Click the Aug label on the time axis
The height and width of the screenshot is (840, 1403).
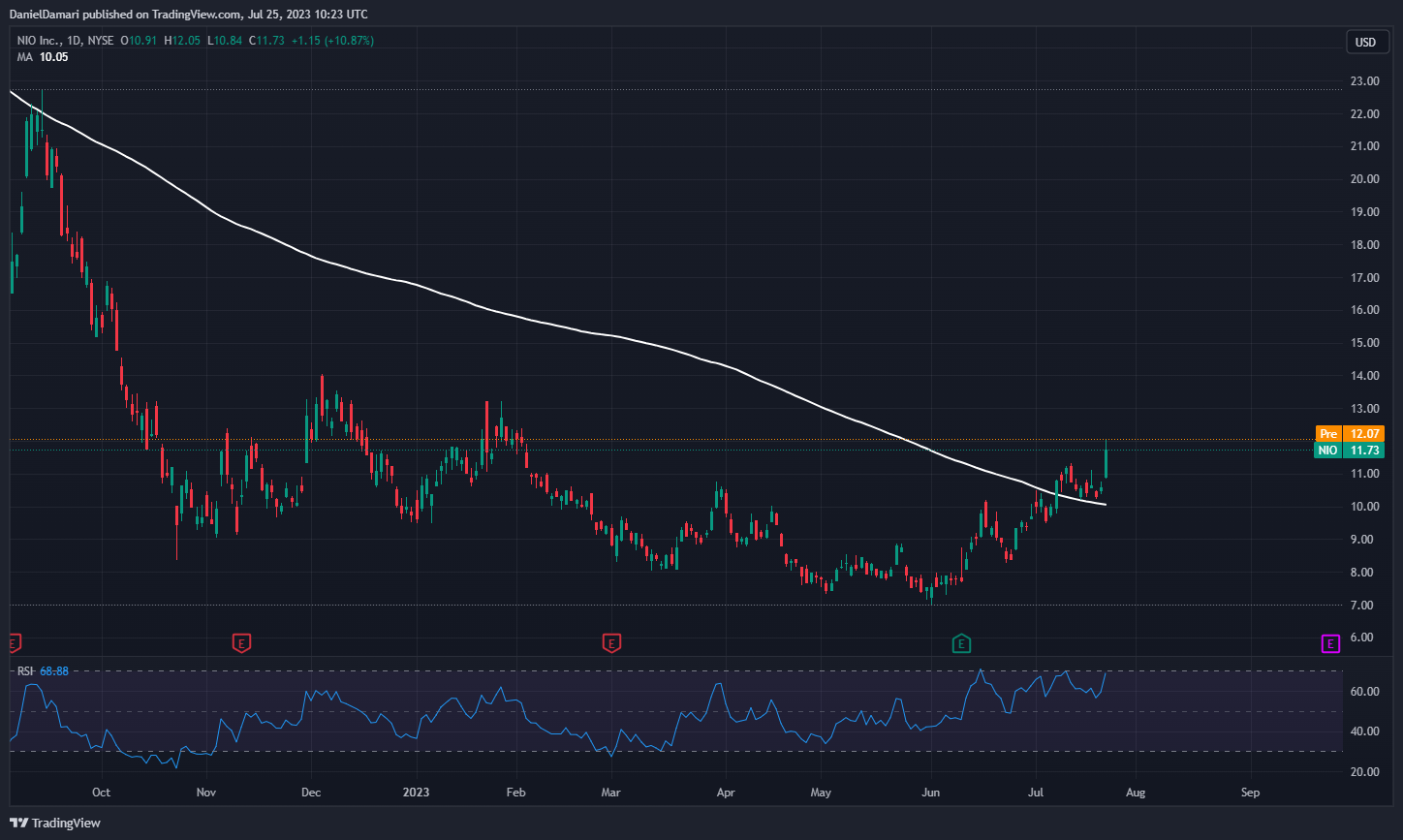pyautogui.click(x=1136, y=793)
